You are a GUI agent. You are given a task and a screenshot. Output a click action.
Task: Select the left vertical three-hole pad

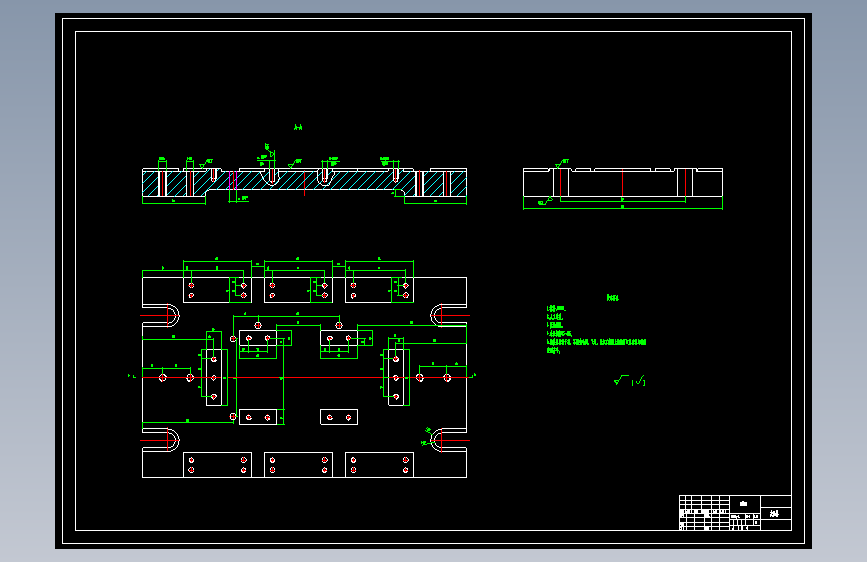pos(214,377)
